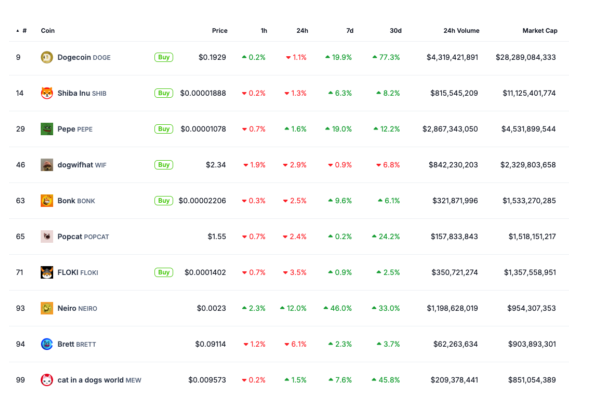This screenshot has height=395, width=606.
Task: Open the Pepe frog icon
Action: [47, 129]
